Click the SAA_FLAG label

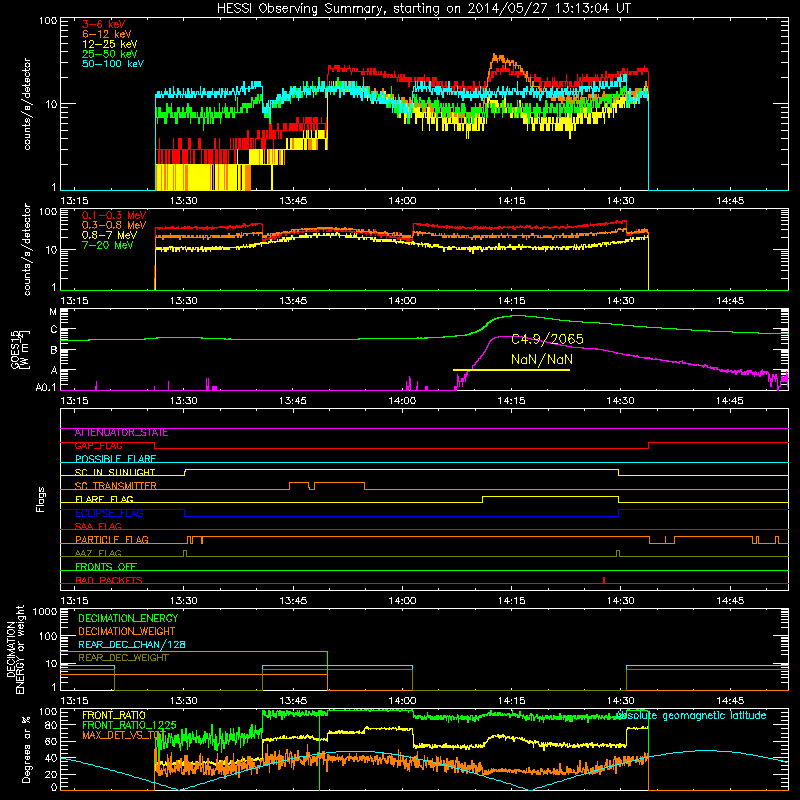[x=98, y=526]
